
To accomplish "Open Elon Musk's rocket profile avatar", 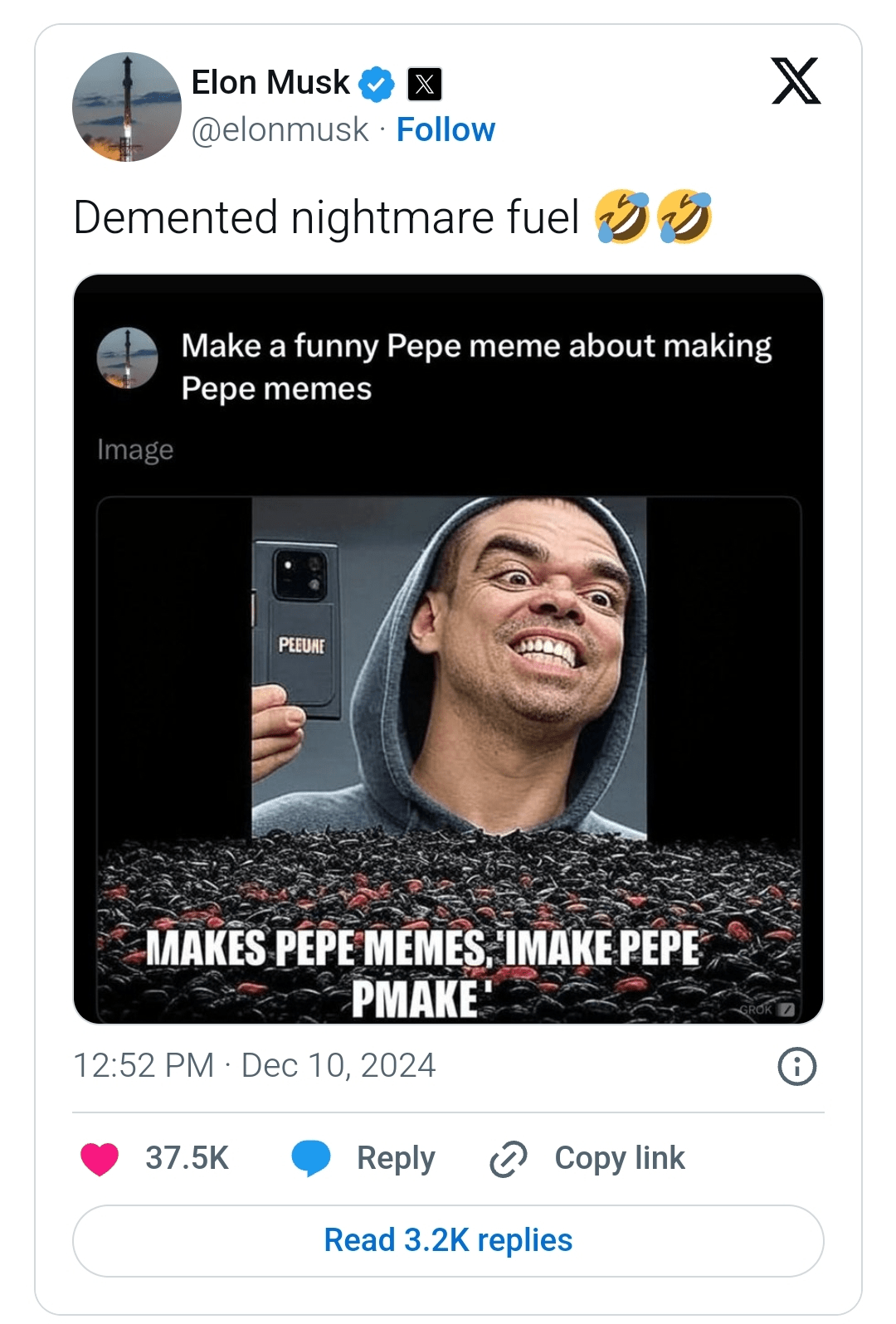I will pos(127,107).
